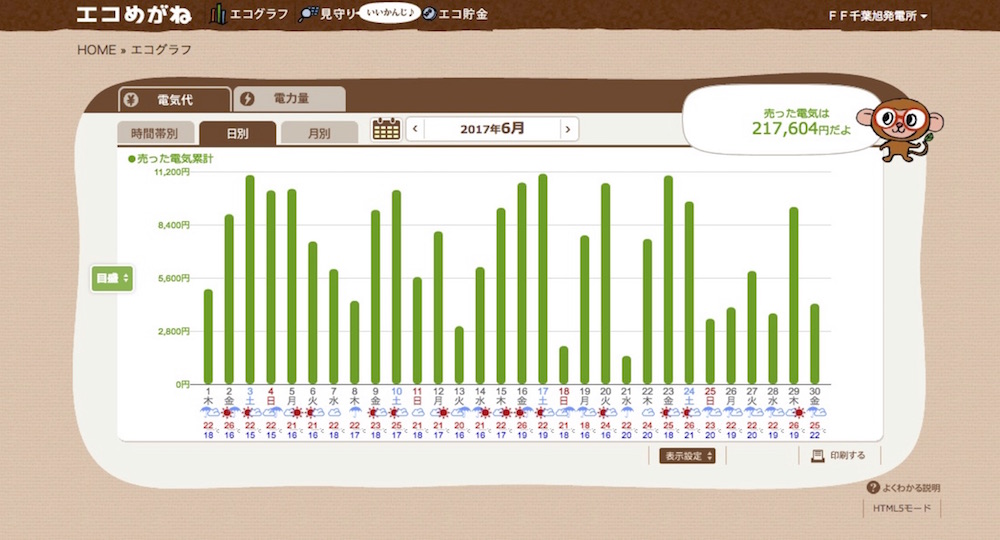Advance to next month with the right arrow

[x=567, y=129]
